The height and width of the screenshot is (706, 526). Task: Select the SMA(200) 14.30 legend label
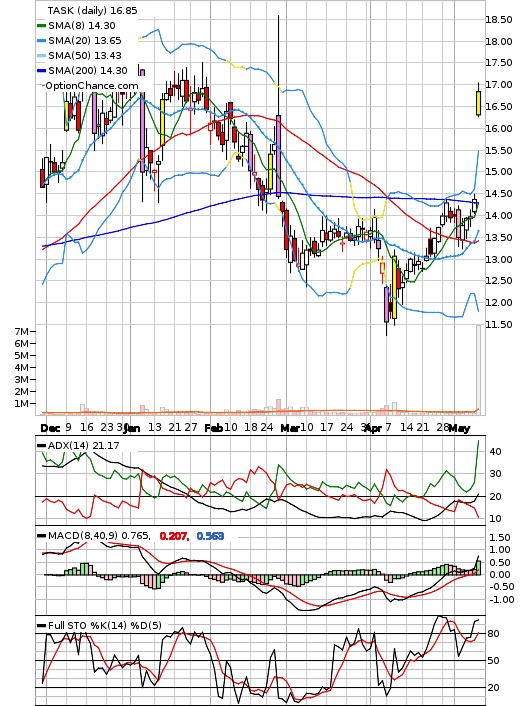point(88,70)
